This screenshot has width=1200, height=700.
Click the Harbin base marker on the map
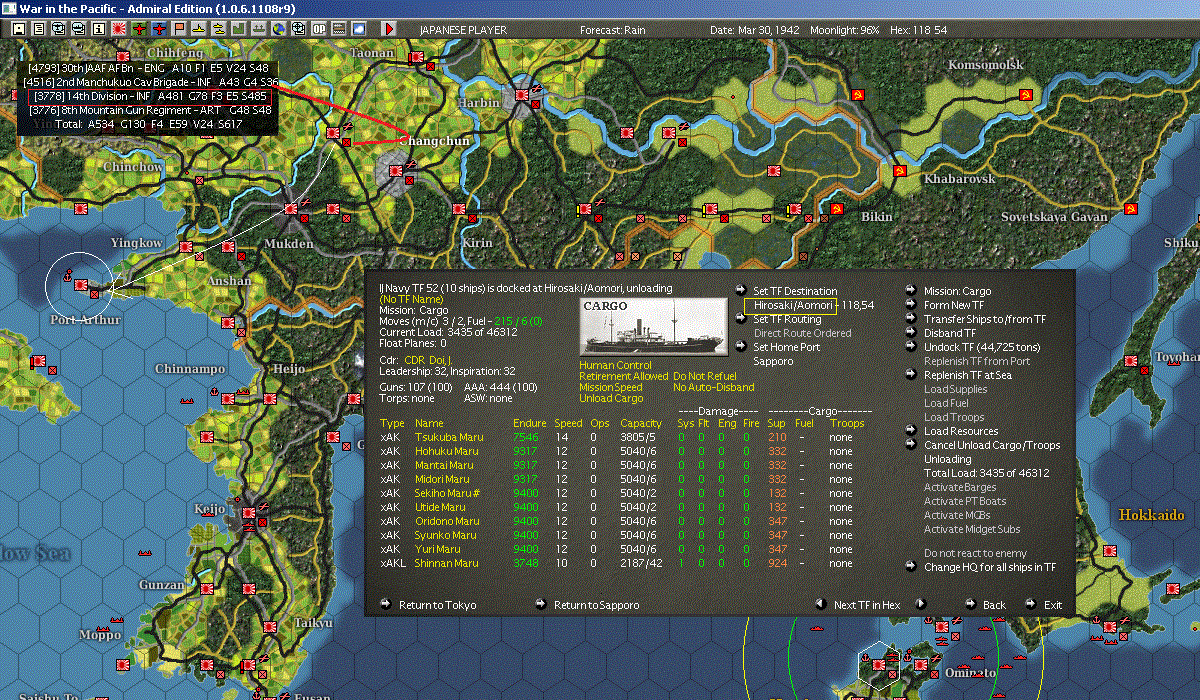click(x=521, y=95)
